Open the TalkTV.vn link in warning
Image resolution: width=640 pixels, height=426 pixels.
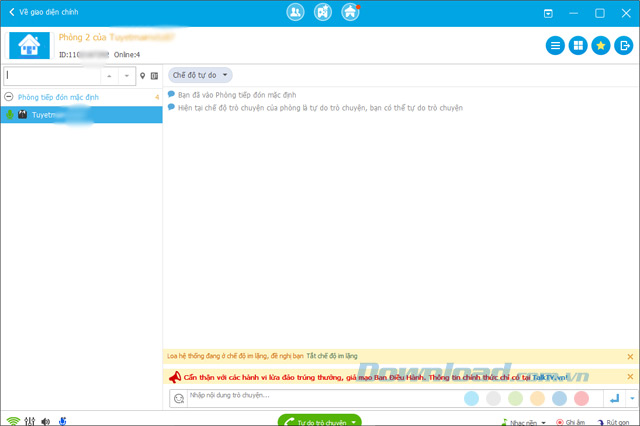[550, 377]
